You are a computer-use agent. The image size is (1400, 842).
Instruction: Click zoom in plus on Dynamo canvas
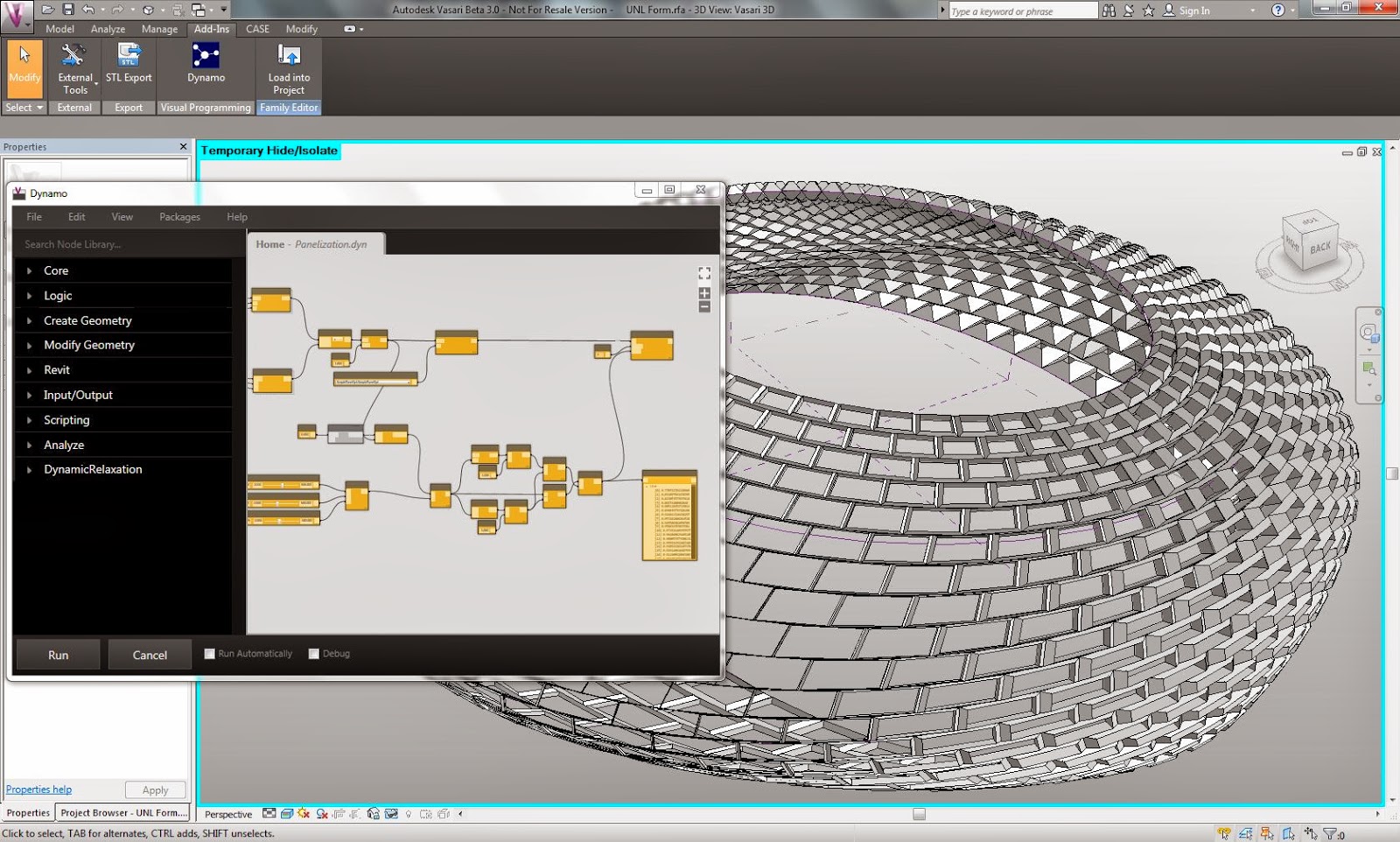pos(704,293)
